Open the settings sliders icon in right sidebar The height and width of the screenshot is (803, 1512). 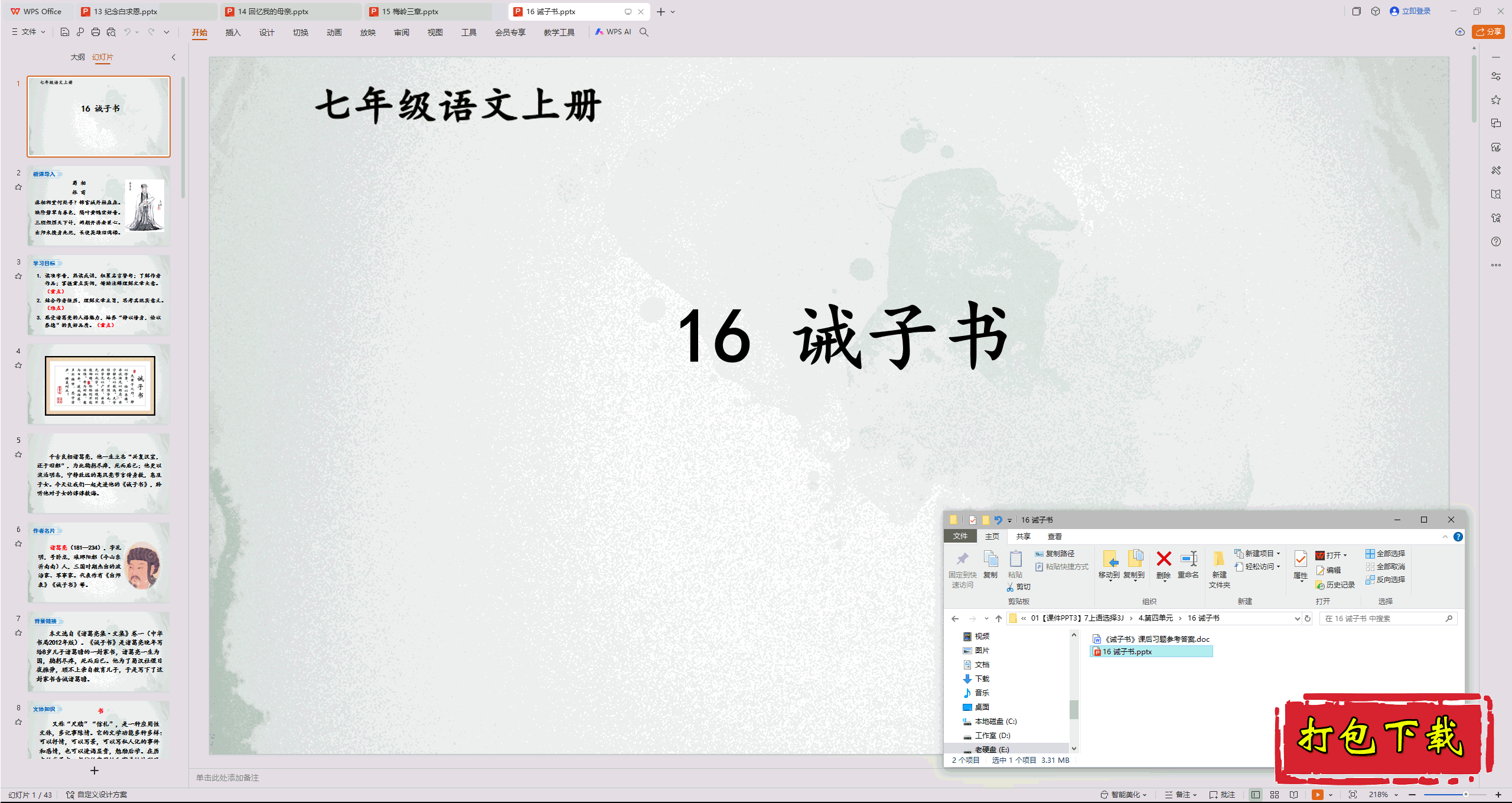coord(1496,76)
